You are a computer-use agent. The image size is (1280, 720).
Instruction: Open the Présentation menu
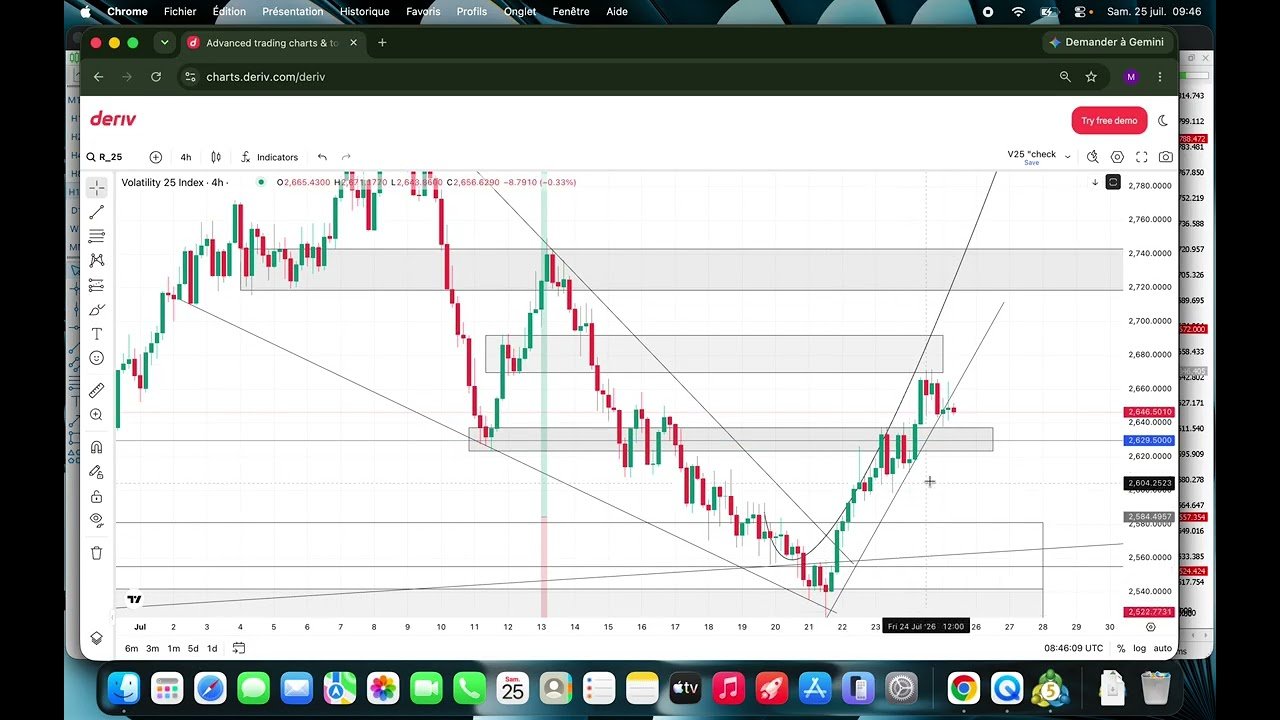[293, 12]
